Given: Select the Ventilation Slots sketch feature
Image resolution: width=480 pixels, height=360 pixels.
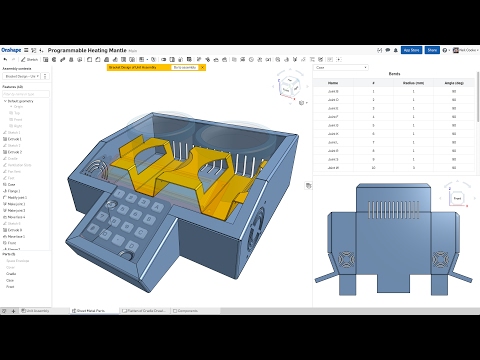Looking at the screenshot, I should (19, 165).
